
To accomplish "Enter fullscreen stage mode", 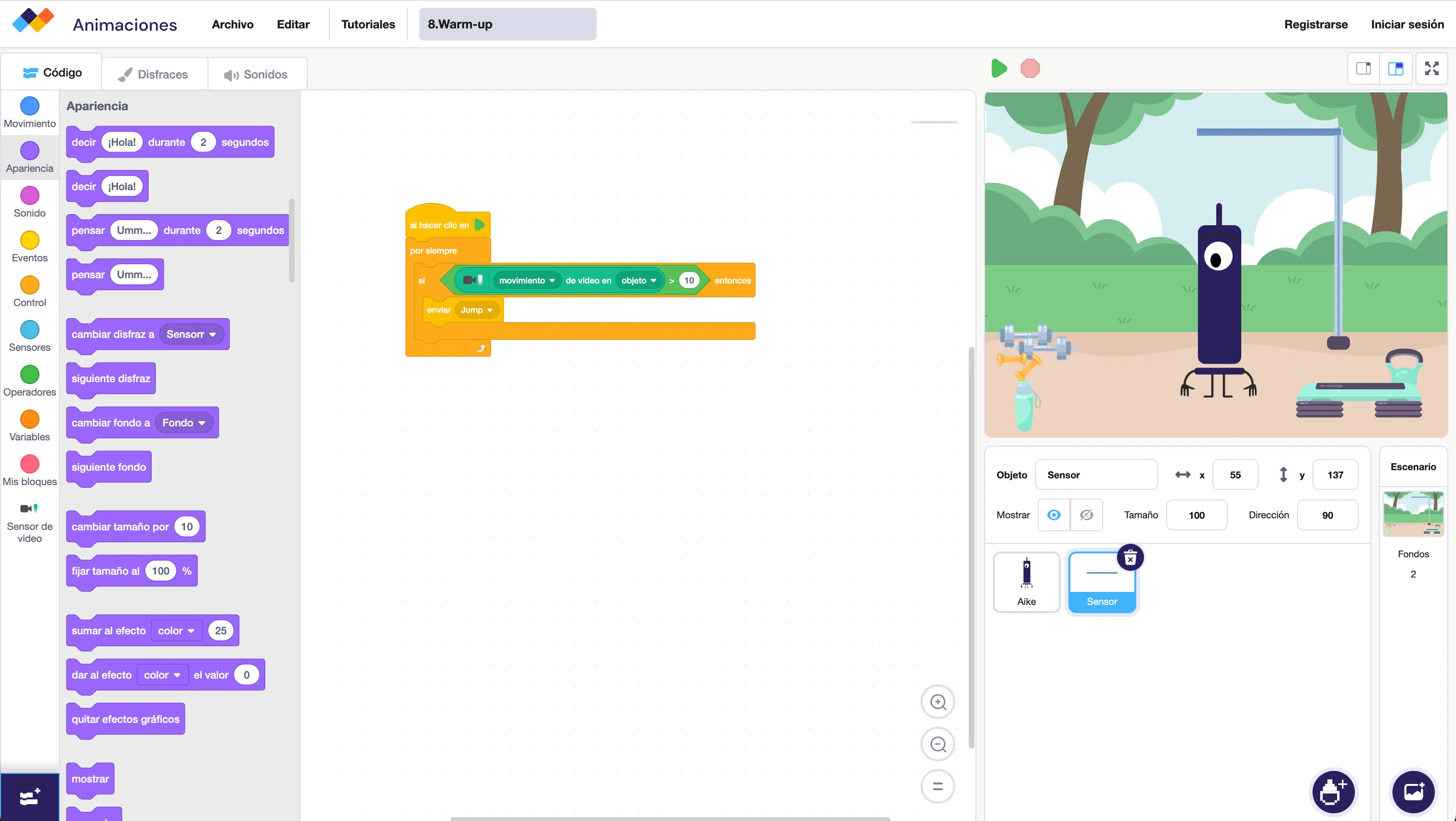I will 1431,68.
